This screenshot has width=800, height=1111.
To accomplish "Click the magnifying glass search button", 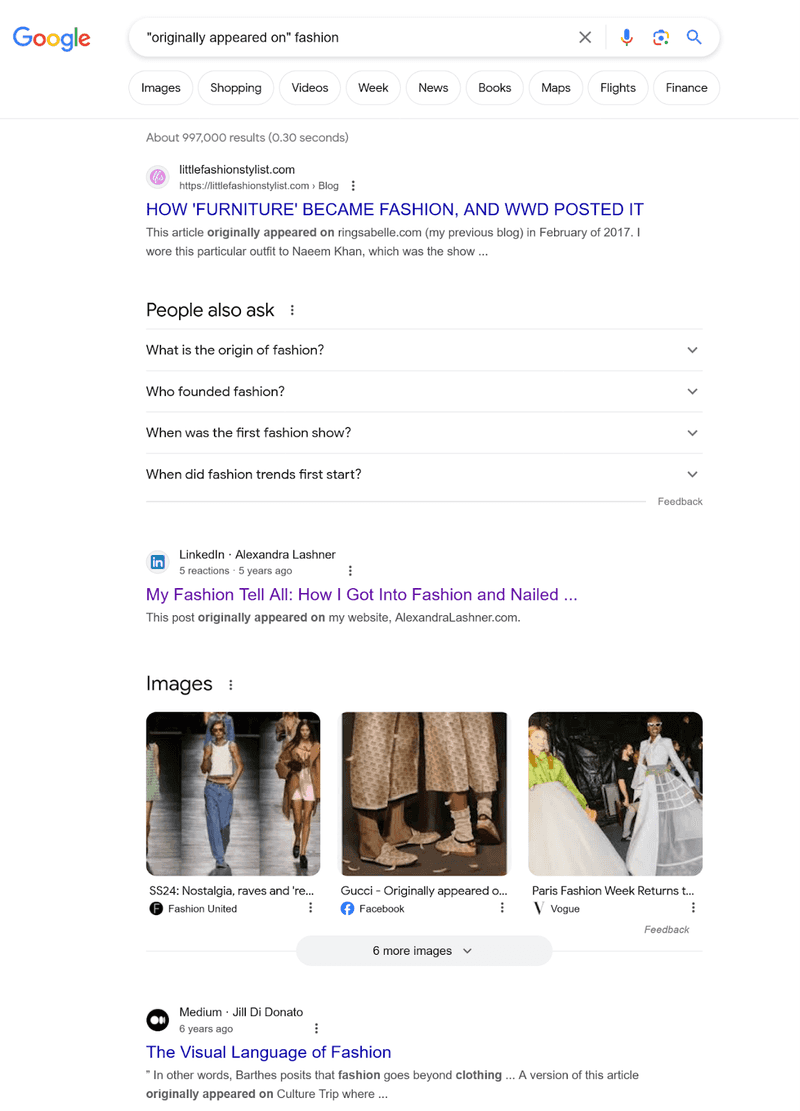I will 694,38.
